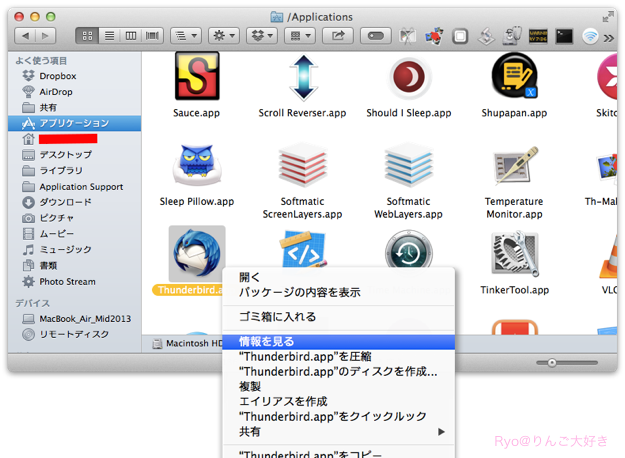
Task: Open the grid item-grouping dropdown
Action: [x=300, y=36]
